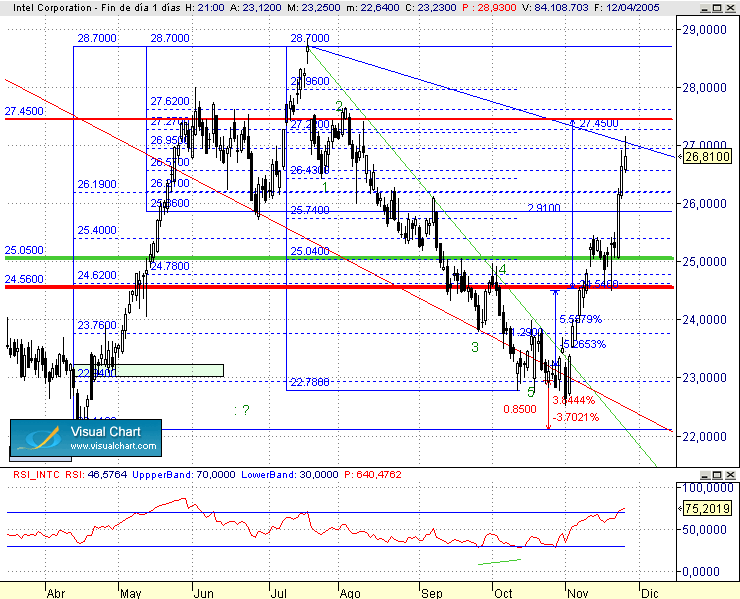
Task: Click the current price marker 26,8100
Action: tap(707, 156)
